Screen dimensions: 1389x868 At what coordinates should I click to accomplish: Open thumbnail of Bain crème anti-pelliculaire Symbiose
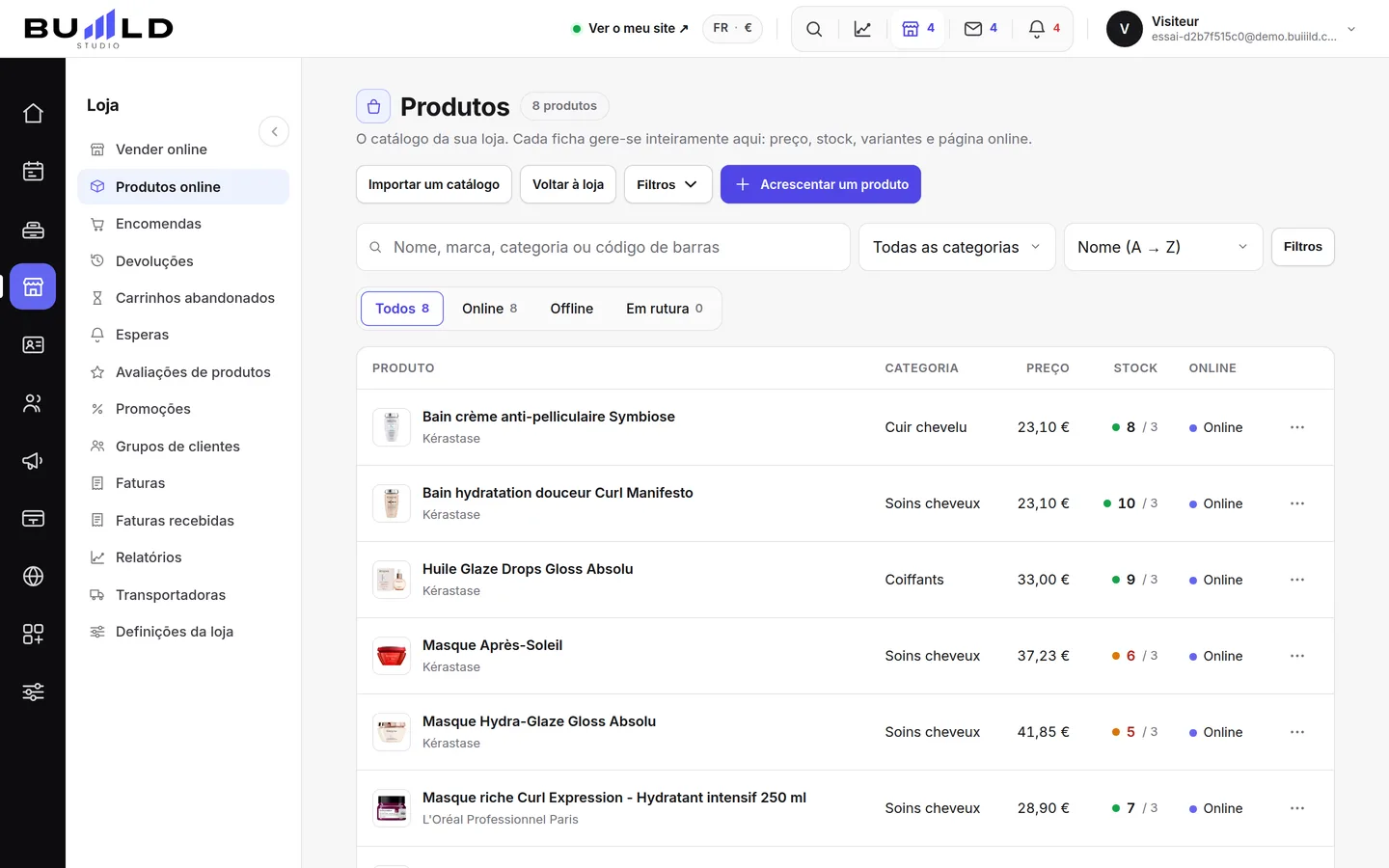(x=392, y=427)
